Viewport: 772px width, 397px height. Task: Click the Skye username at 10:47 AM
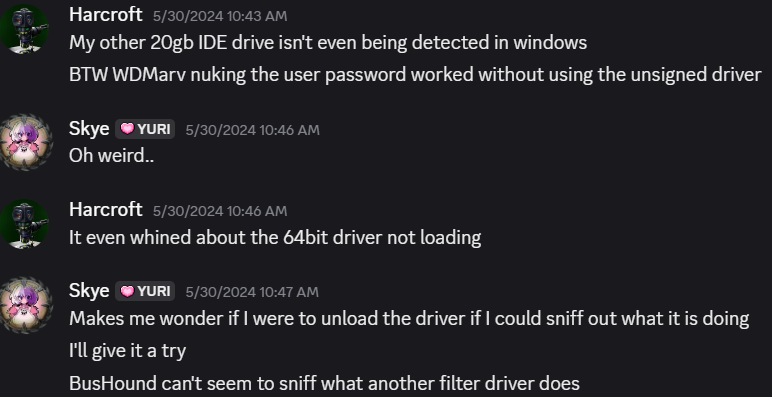(x=89, y=291)
